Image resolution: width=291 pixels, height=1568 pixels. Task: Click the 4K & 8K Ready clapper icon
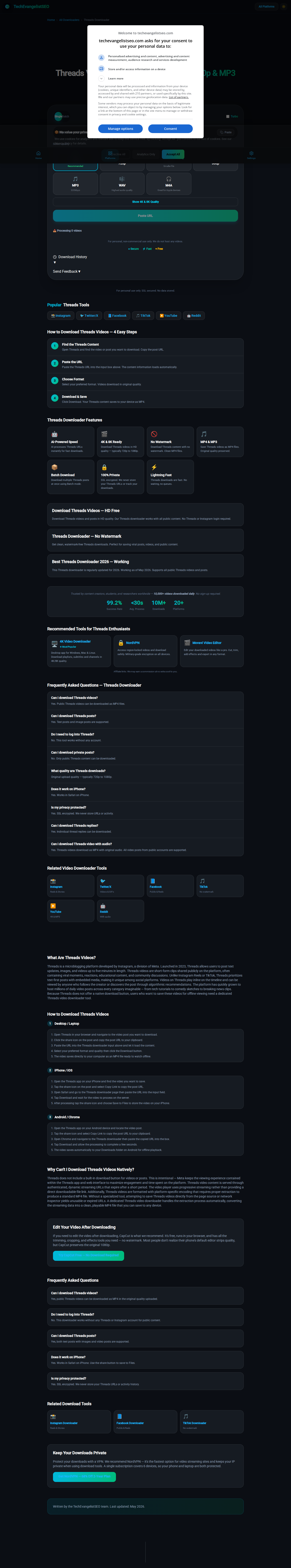[x=104, y=434]
